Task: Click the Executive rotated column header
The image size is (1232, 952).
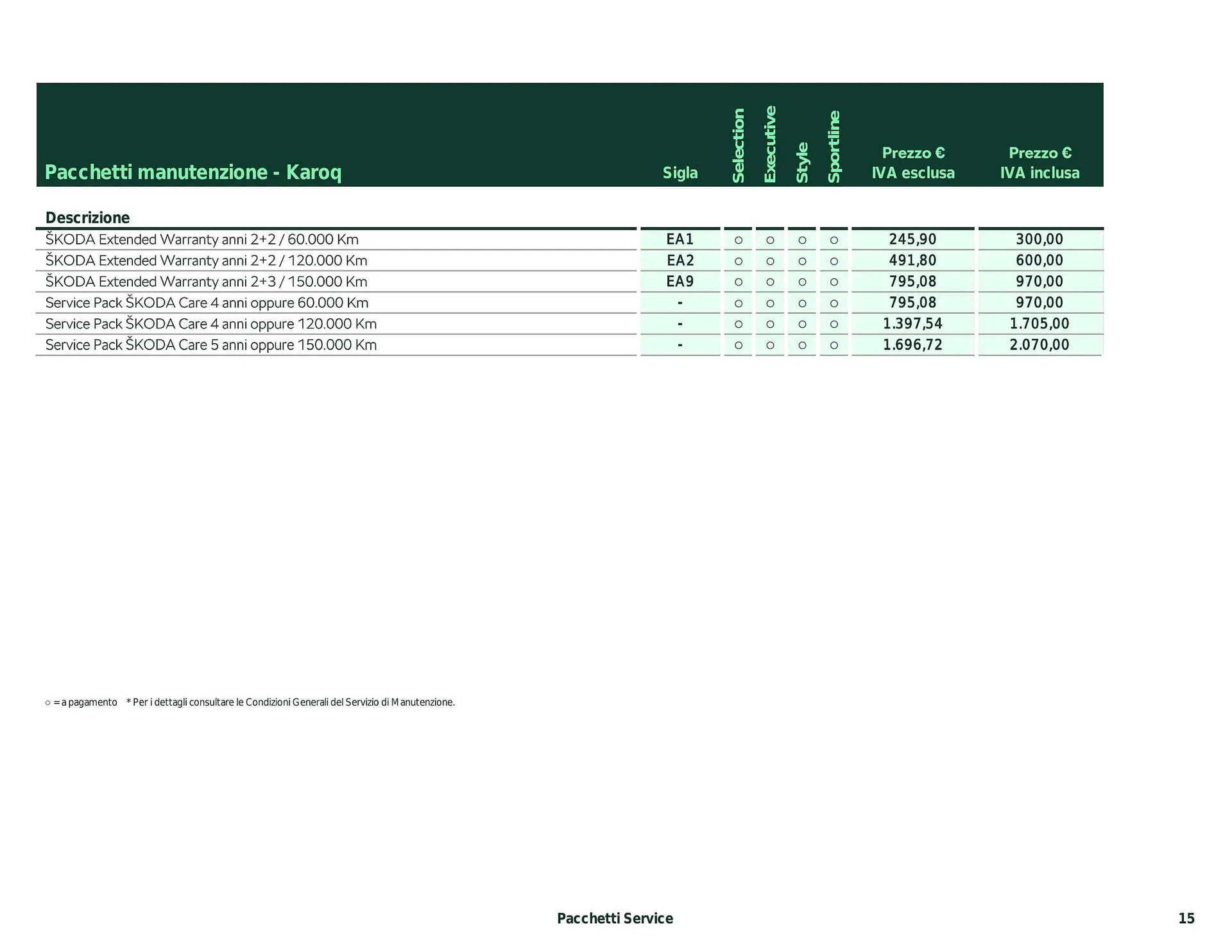Action: (770, 144)
